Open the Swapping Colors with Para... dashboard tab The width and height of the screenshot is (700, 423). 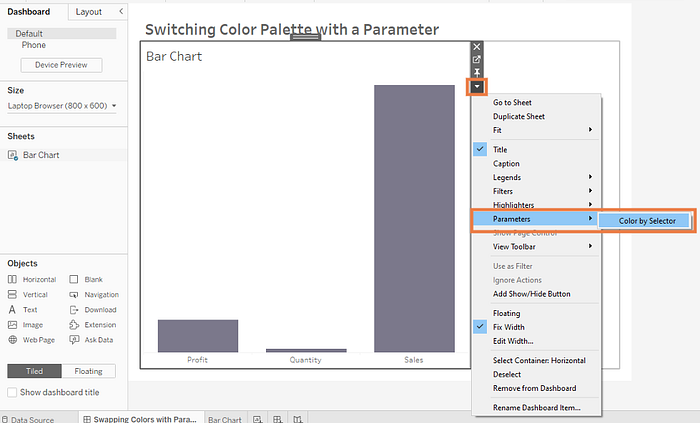141,419
